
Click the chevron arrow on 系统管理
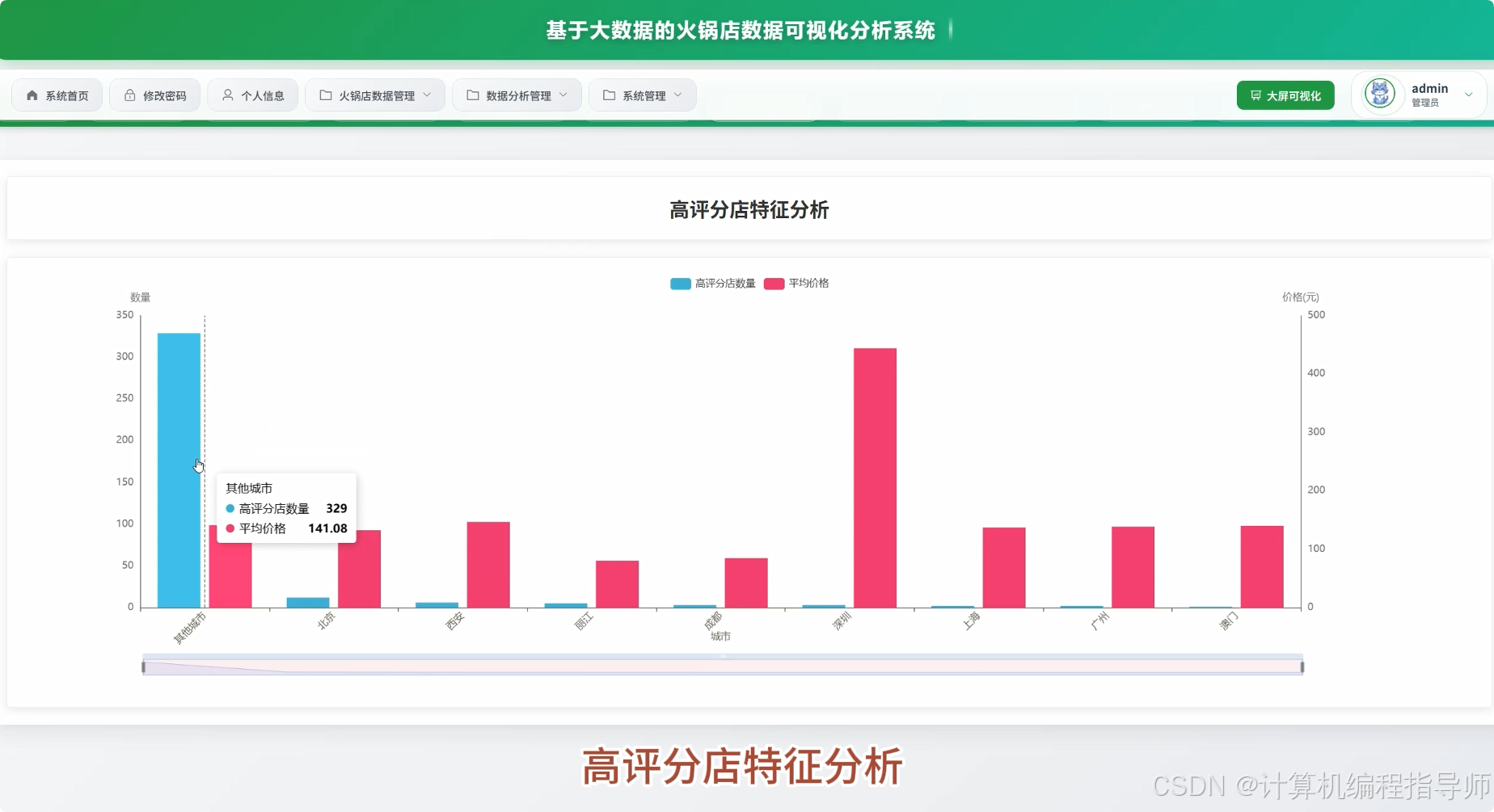pos(678,95)
